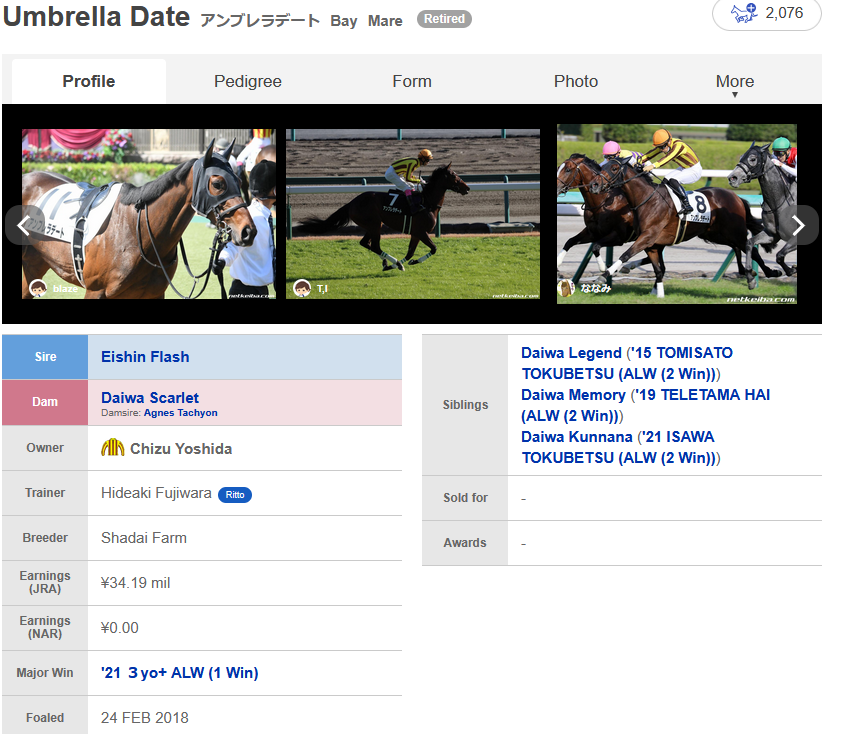This screenshot has height=734, width=844.
Task: Open '21 ISAWA TOKUBETSU race link
Action: coord(618,447)
